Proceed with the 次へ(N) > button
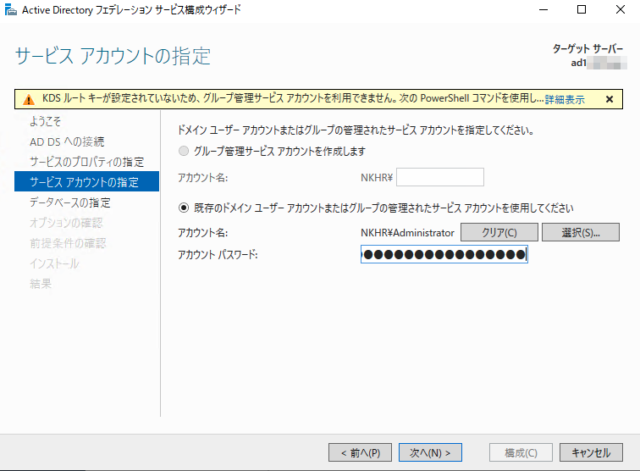640x471 pixels. (x=430, y=453)
